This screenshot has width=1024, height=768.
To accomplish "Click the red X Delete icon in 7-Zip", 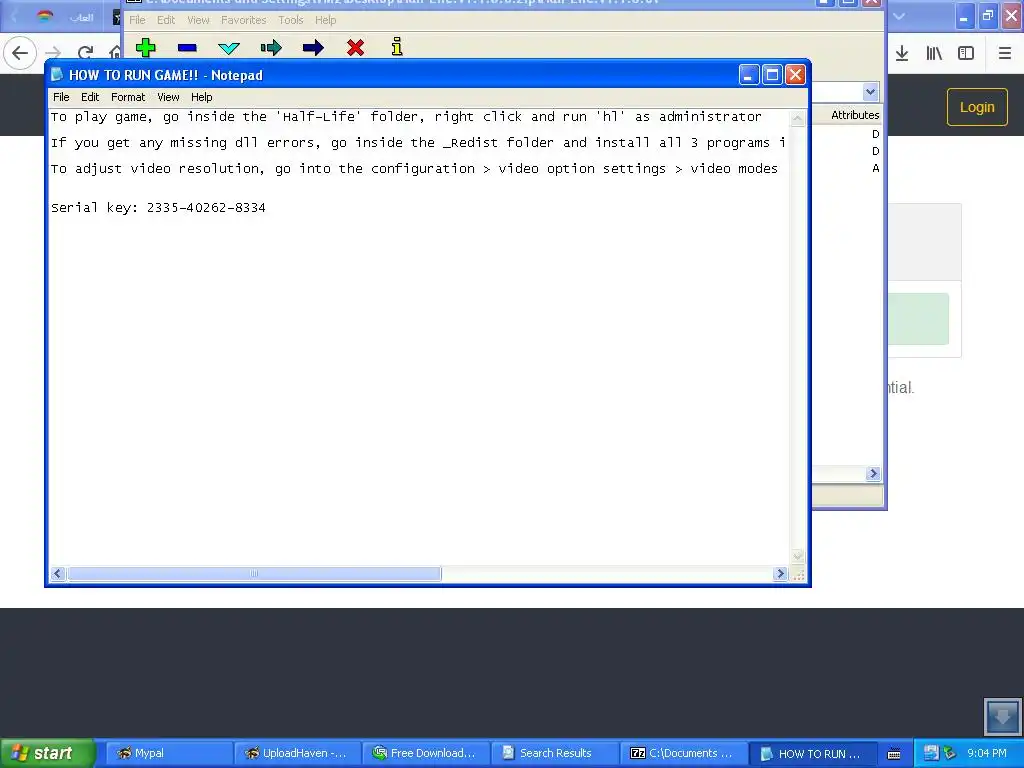I will (355, 48).
